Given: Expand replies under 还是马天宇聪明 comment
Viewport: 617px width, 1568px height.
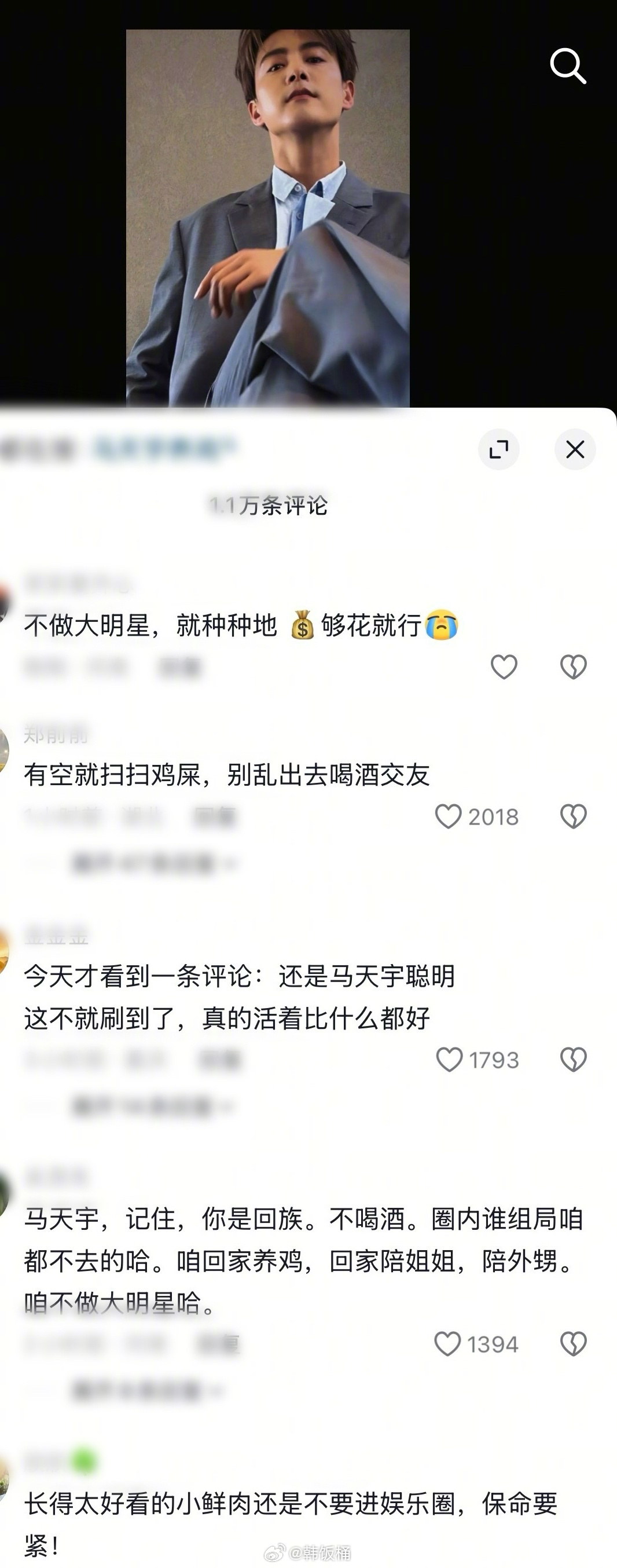Looking at the screenshot, I should 152,1107.
